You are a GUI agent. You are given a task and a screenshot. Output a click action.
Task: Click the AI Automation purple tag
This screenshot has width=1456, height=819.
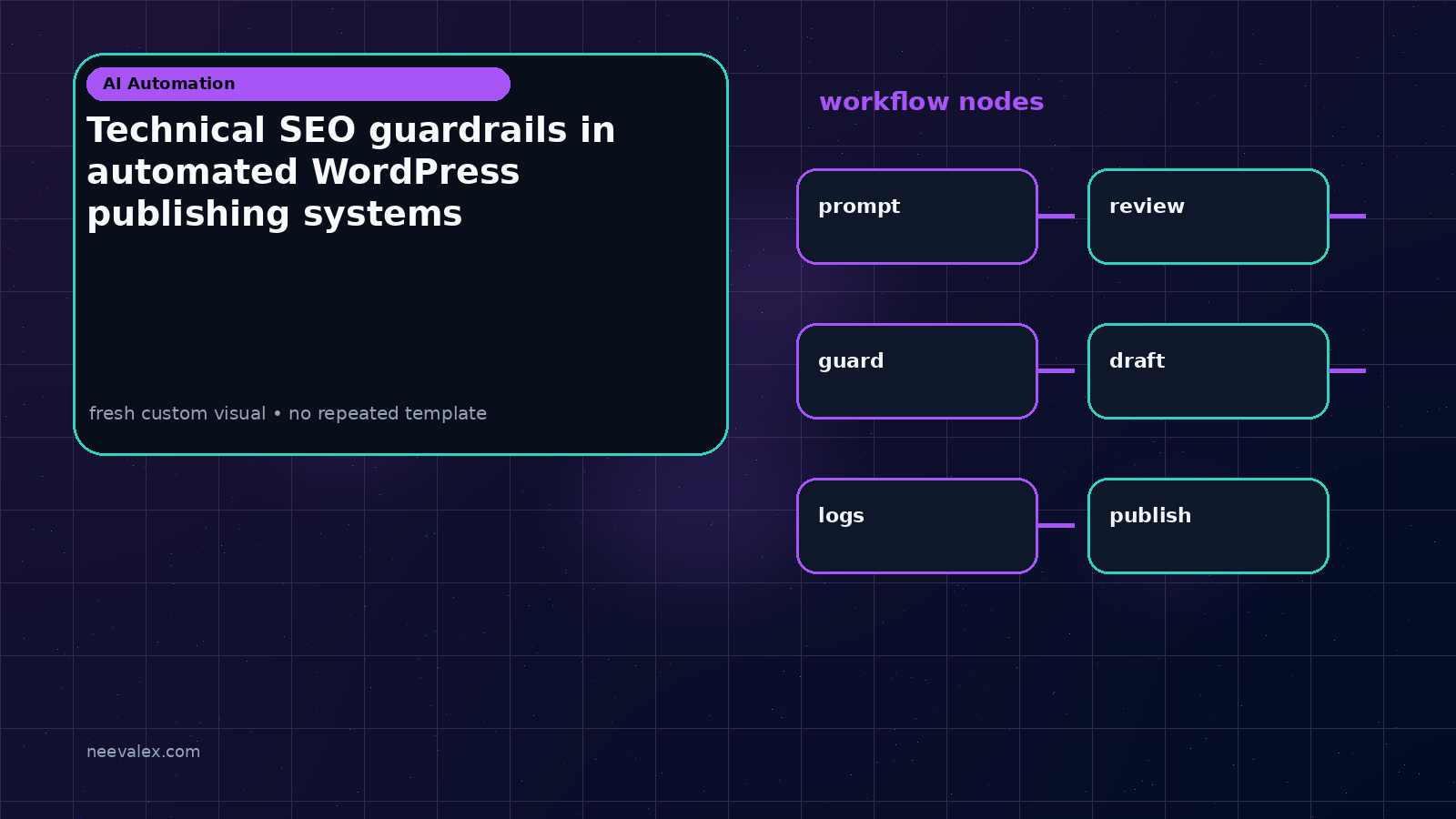[298, 84]
